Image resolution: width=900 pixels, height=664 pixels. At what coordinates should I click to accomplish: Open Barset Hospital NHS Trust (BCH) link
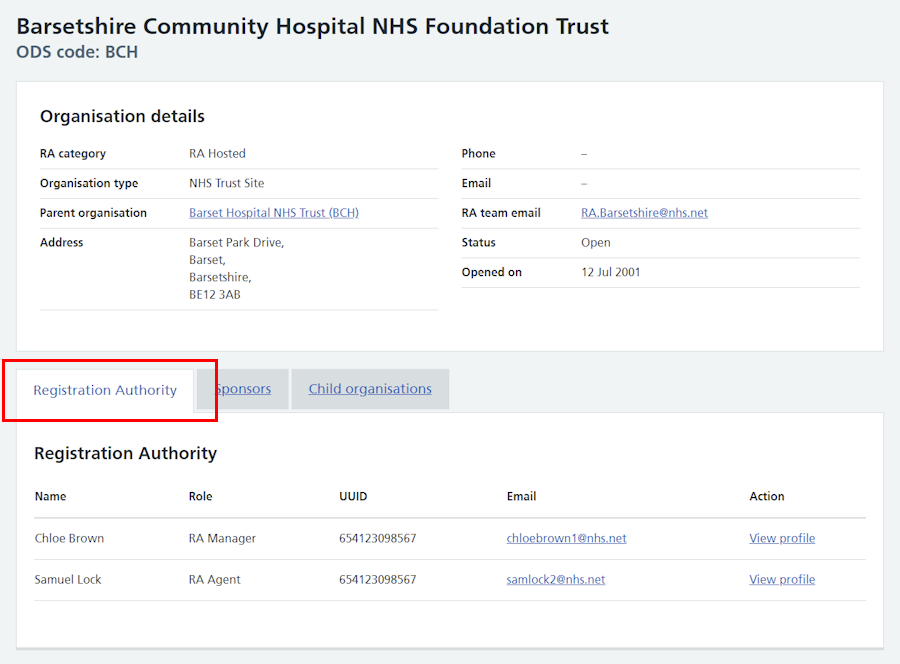pyautogui.click(x=274, y=213)
